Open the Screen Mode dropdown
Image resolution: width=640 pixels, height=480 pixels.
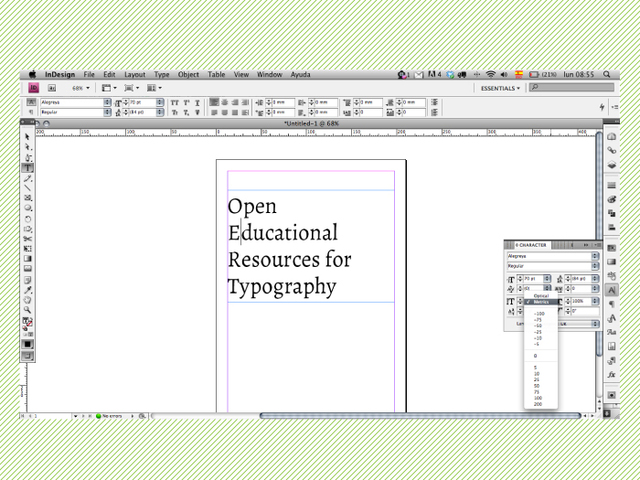click(131, 88)
